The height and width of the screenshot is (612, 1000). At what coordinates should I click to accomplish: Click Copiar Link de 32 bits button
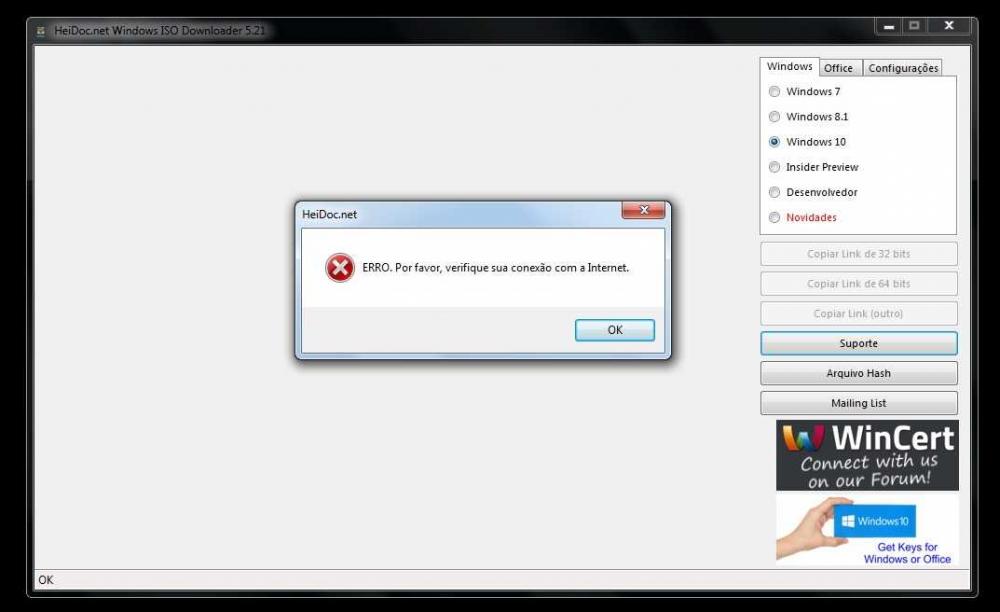858,254
